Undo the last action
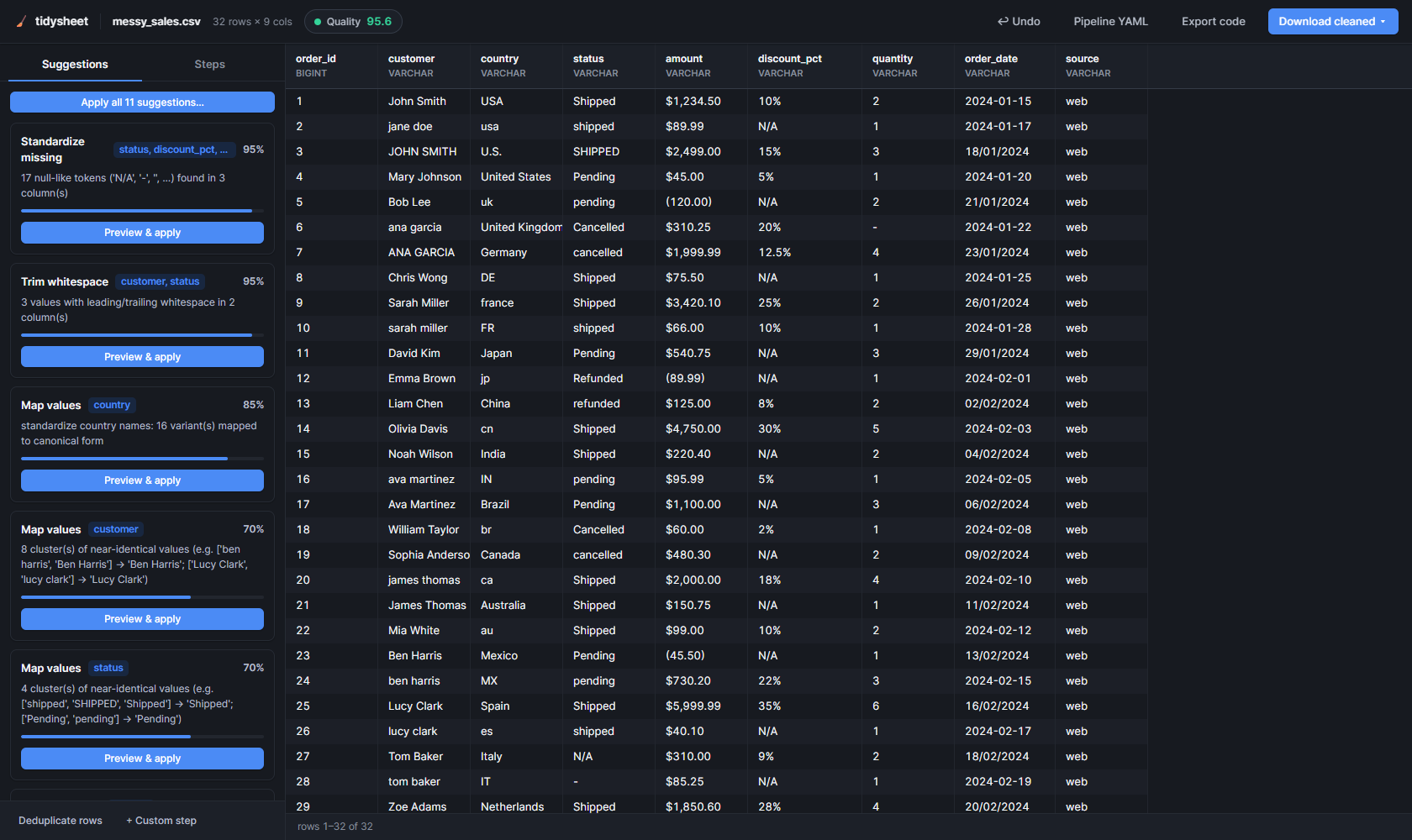Image resolution: width=1412 pixels, height=840 pixels. click(1019, 22)
